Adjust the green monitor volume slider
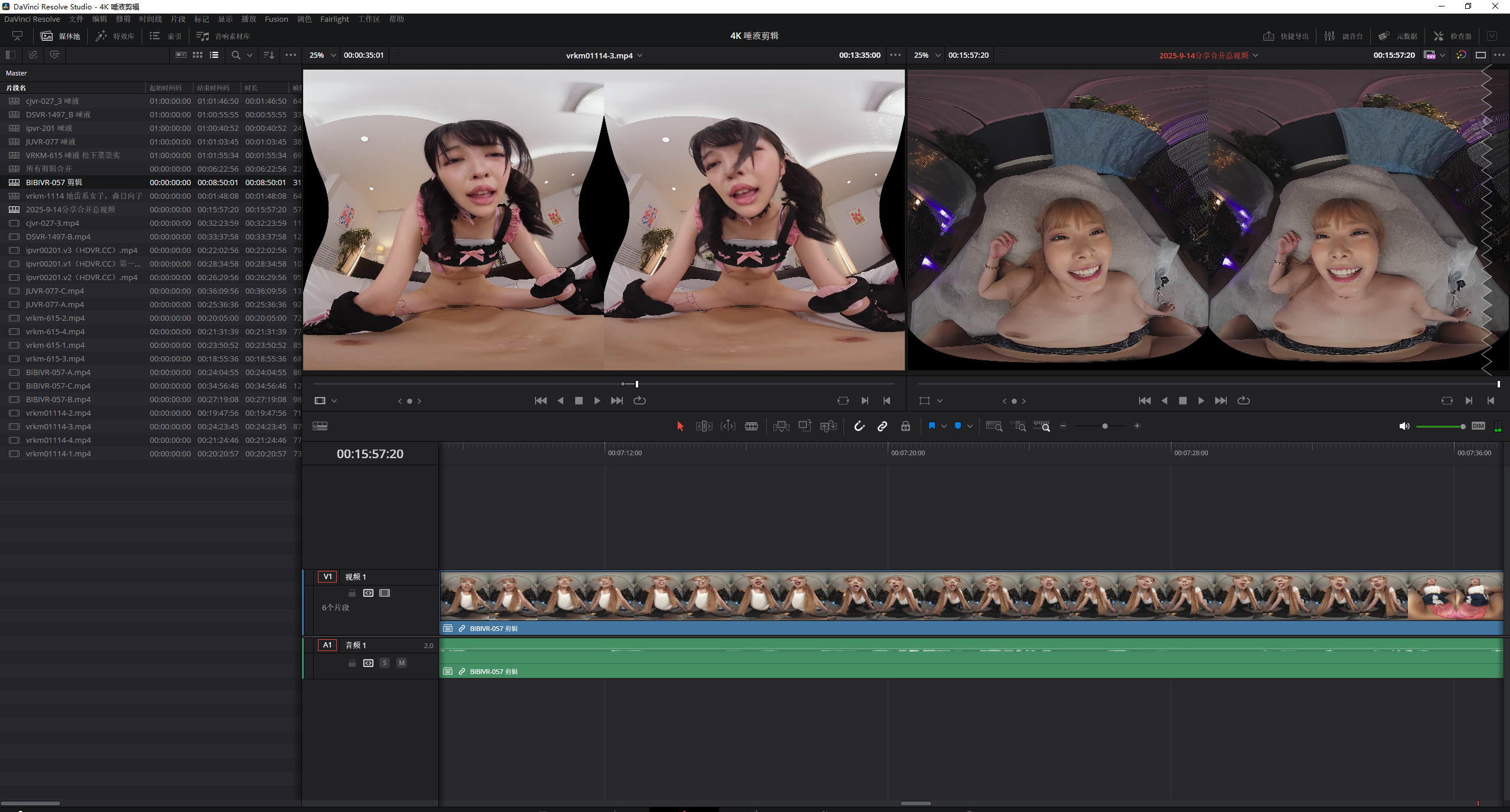This screenshot has height=812, width=1510. (x=1440, y=426)
